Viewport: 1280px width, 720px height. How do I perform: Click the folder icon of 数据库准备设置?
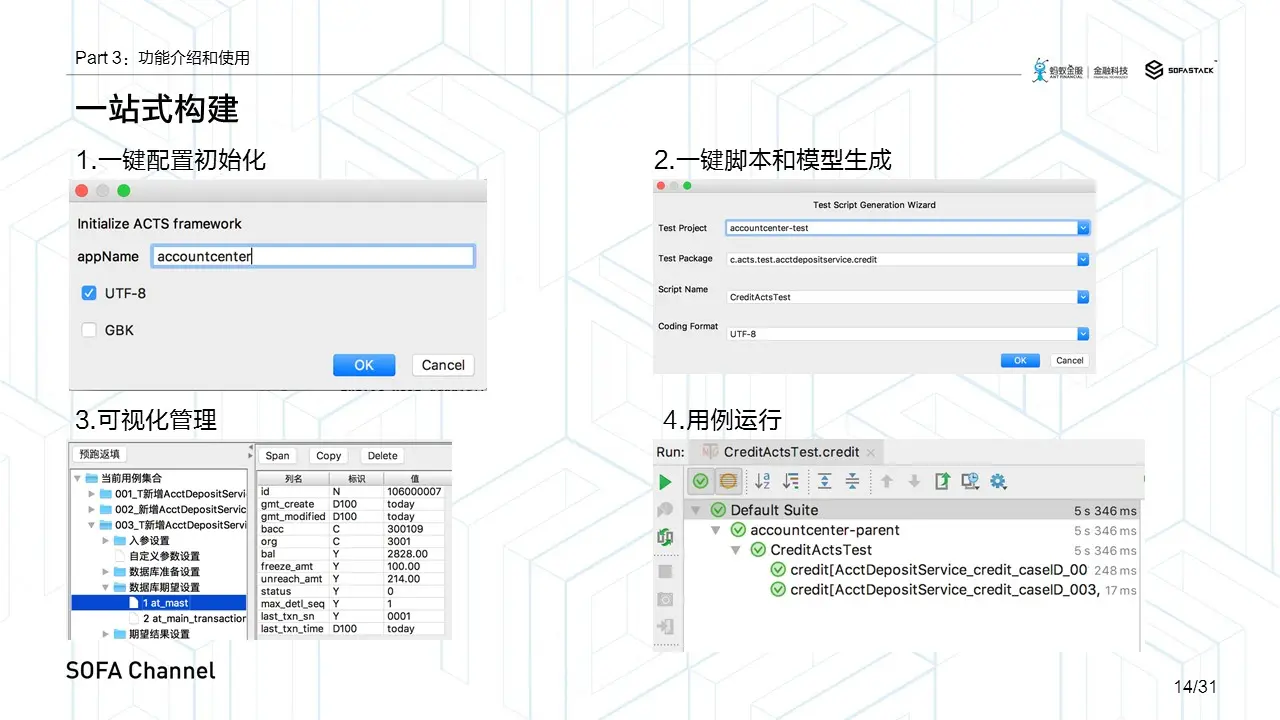point(120,572)
